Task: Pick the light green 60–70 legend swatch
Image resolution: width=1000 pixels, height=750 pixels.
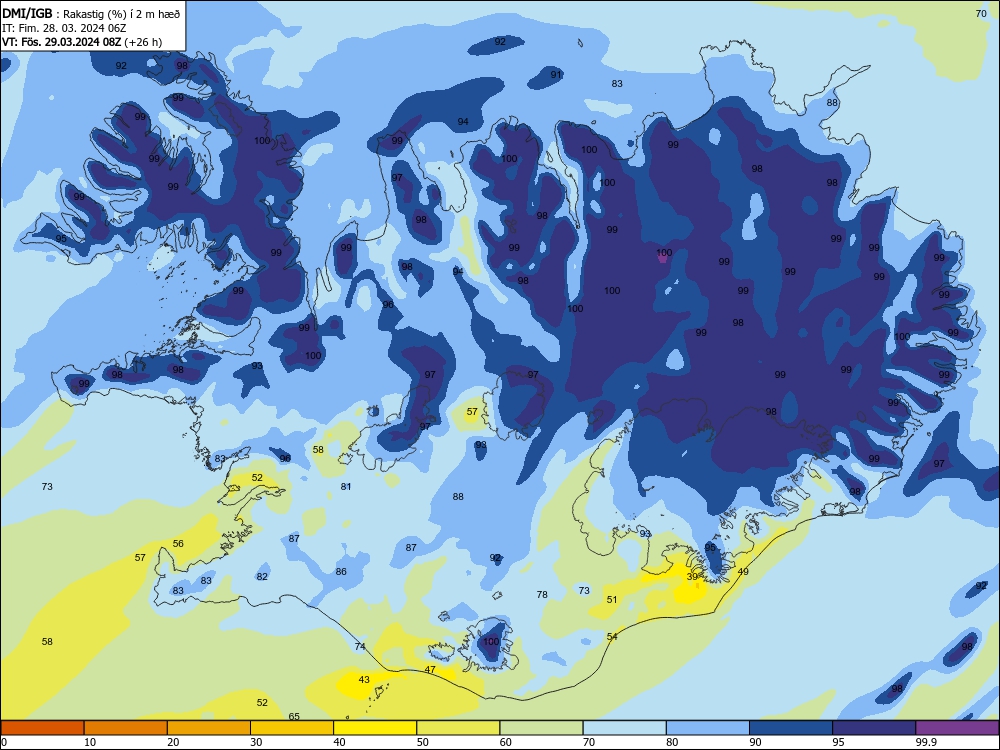Action: click(541, 728)
